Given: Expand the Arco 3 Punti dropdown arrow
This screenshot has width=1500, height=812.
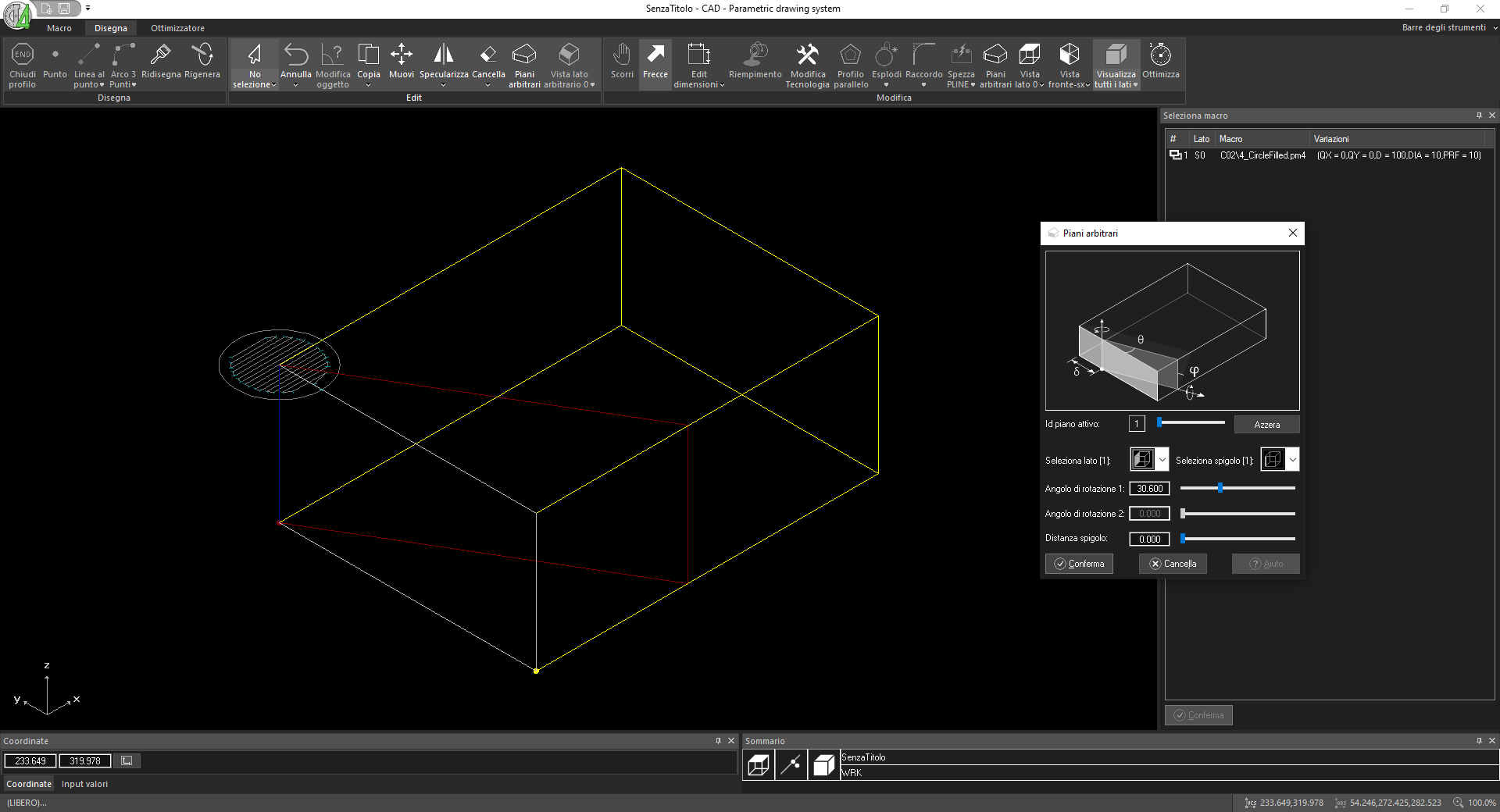Looking at the screenshot, I should point(134,84).
